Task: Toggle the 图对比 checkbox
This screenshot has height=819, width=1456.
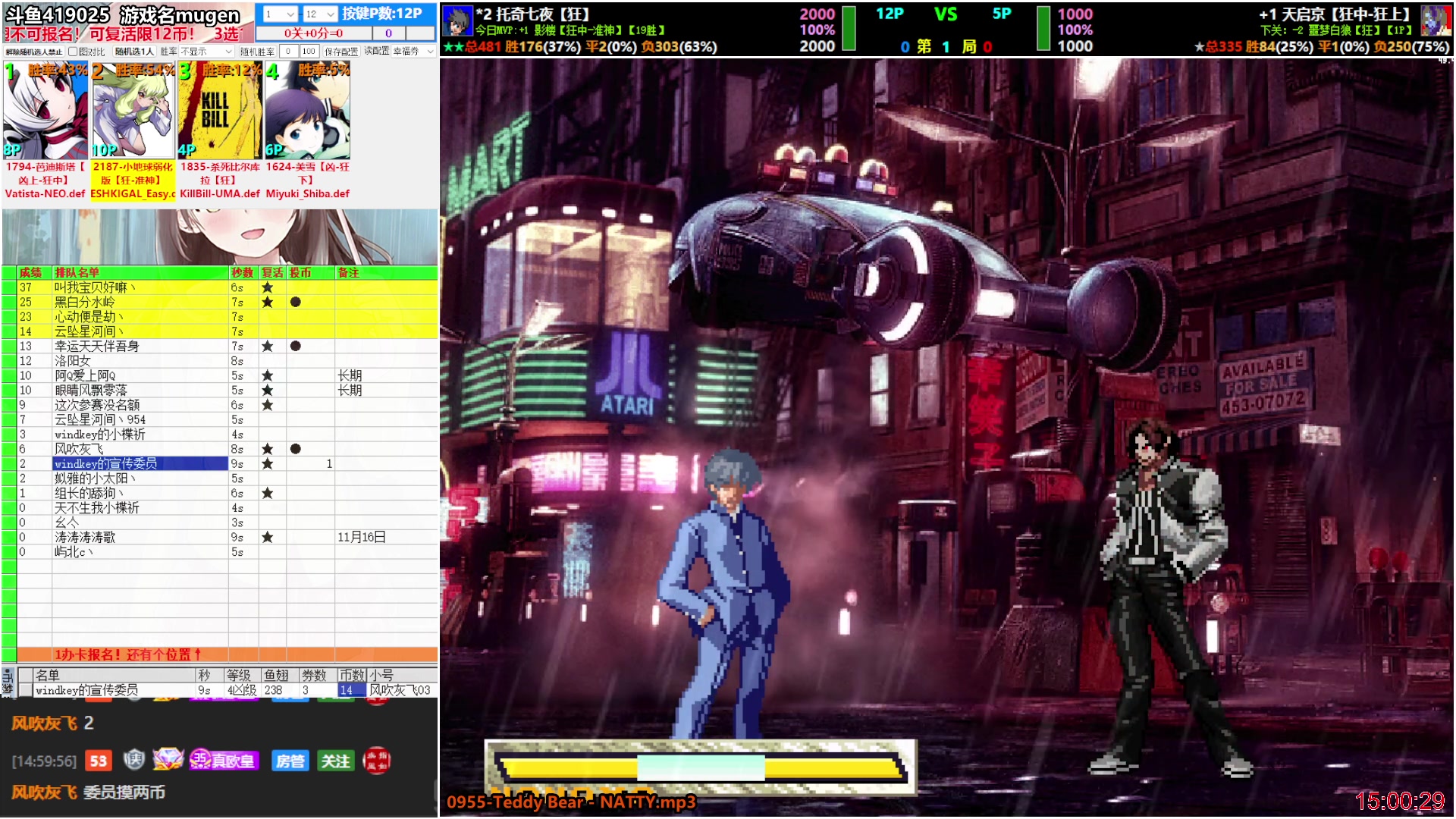Action: [x=73, y=52]
